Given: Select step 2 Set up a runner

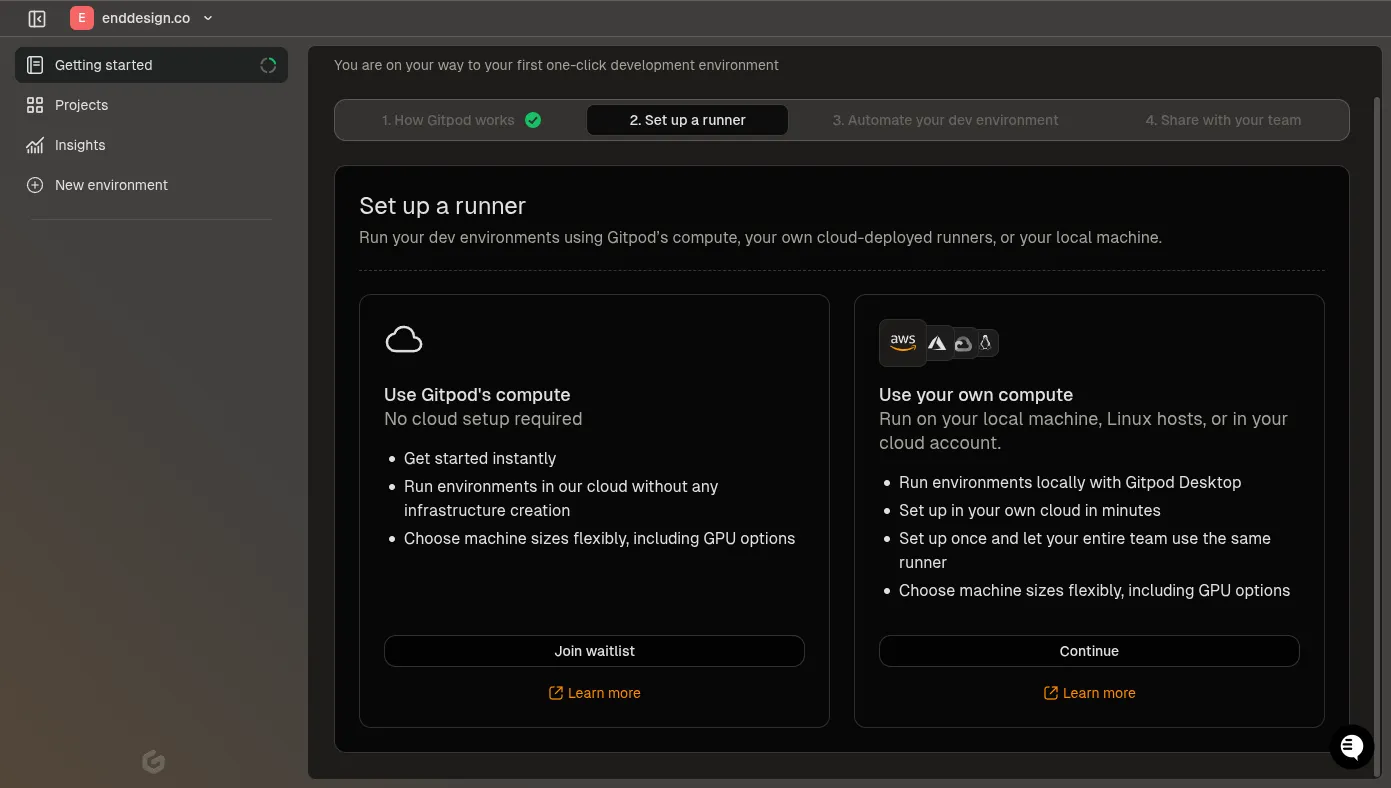Looking at the screenshot, I should coord(687,120).
